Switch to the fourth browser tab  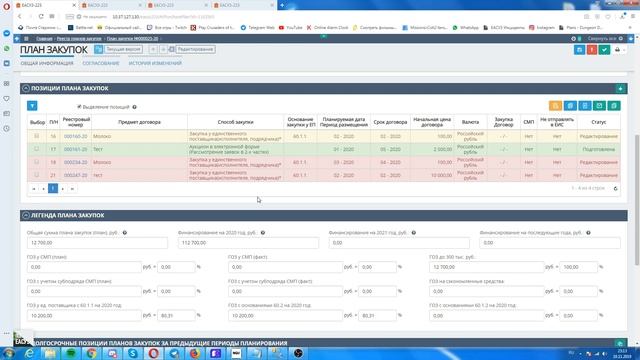tap(244, 5)
